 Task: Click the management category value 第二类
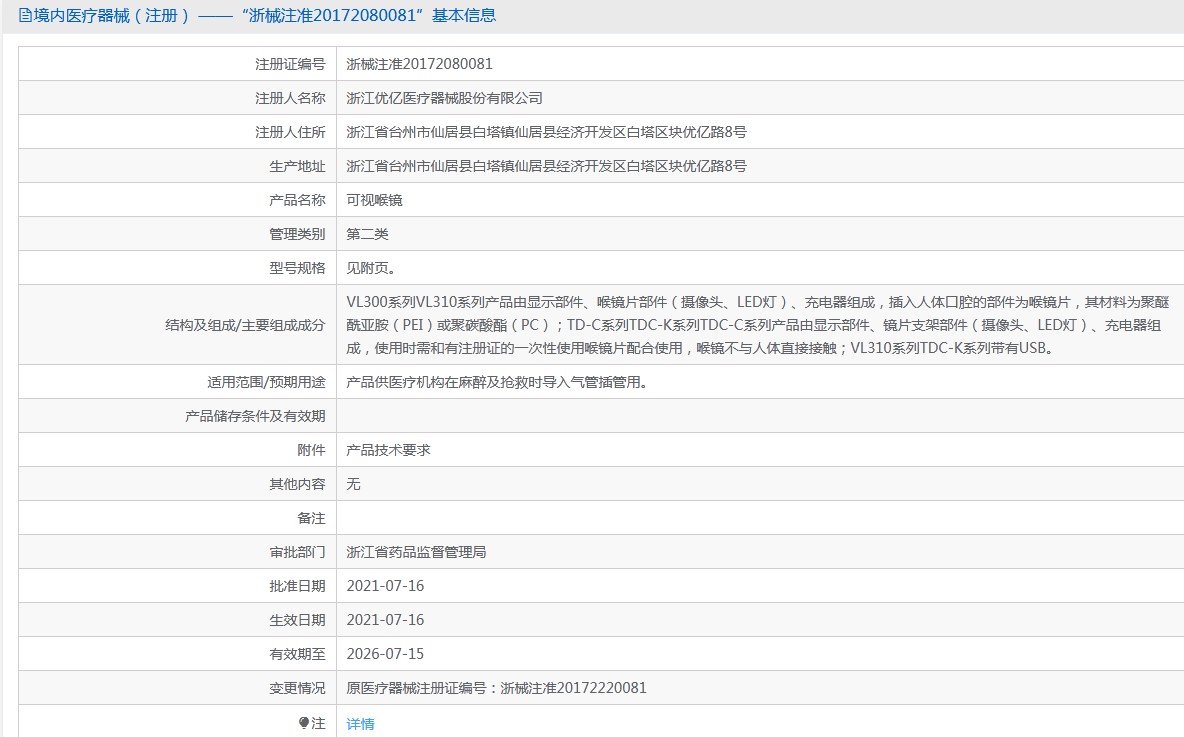point(367,234)
